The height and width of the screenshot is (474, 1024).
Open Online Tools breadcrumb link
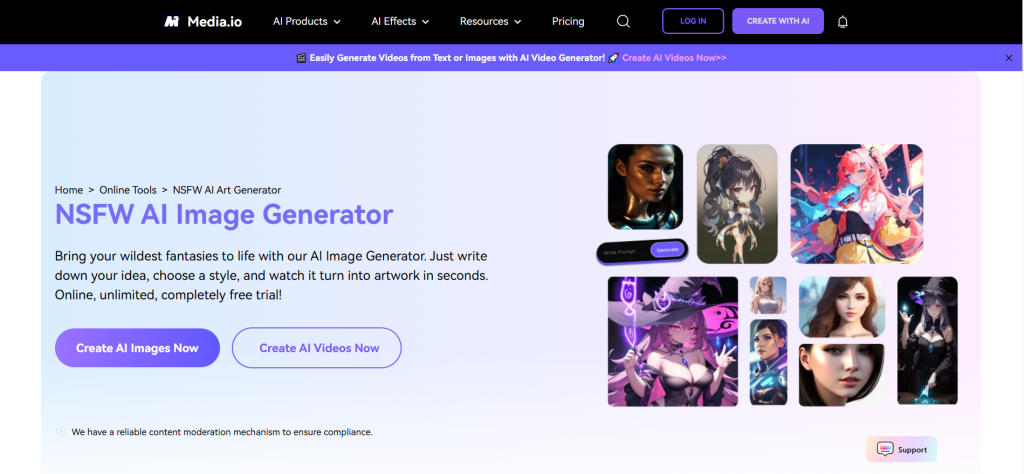pyautogui.click(x=128, y=190)
